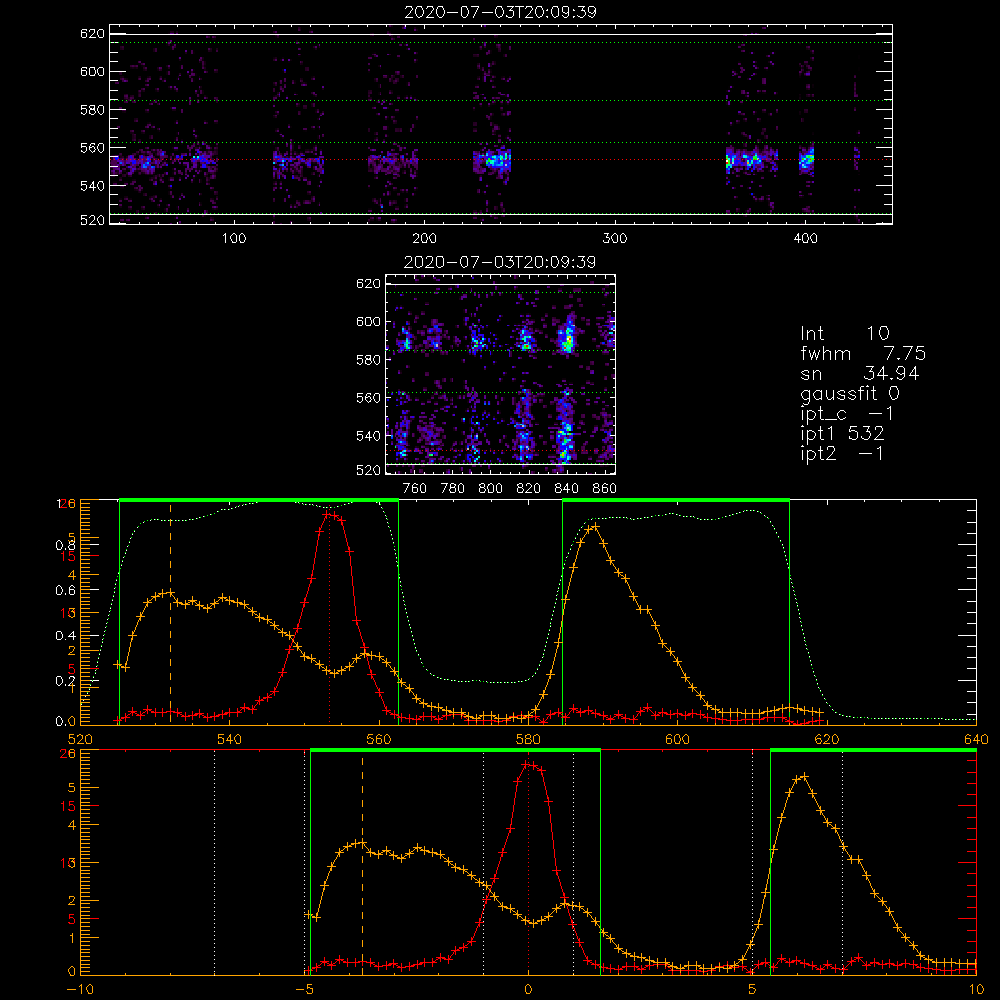Image resolution: width=1000 pixels, height=1000 pixels.
Task: Click the orange dashed vertical line in the 520–640 plot
Action: pos(170,612)
